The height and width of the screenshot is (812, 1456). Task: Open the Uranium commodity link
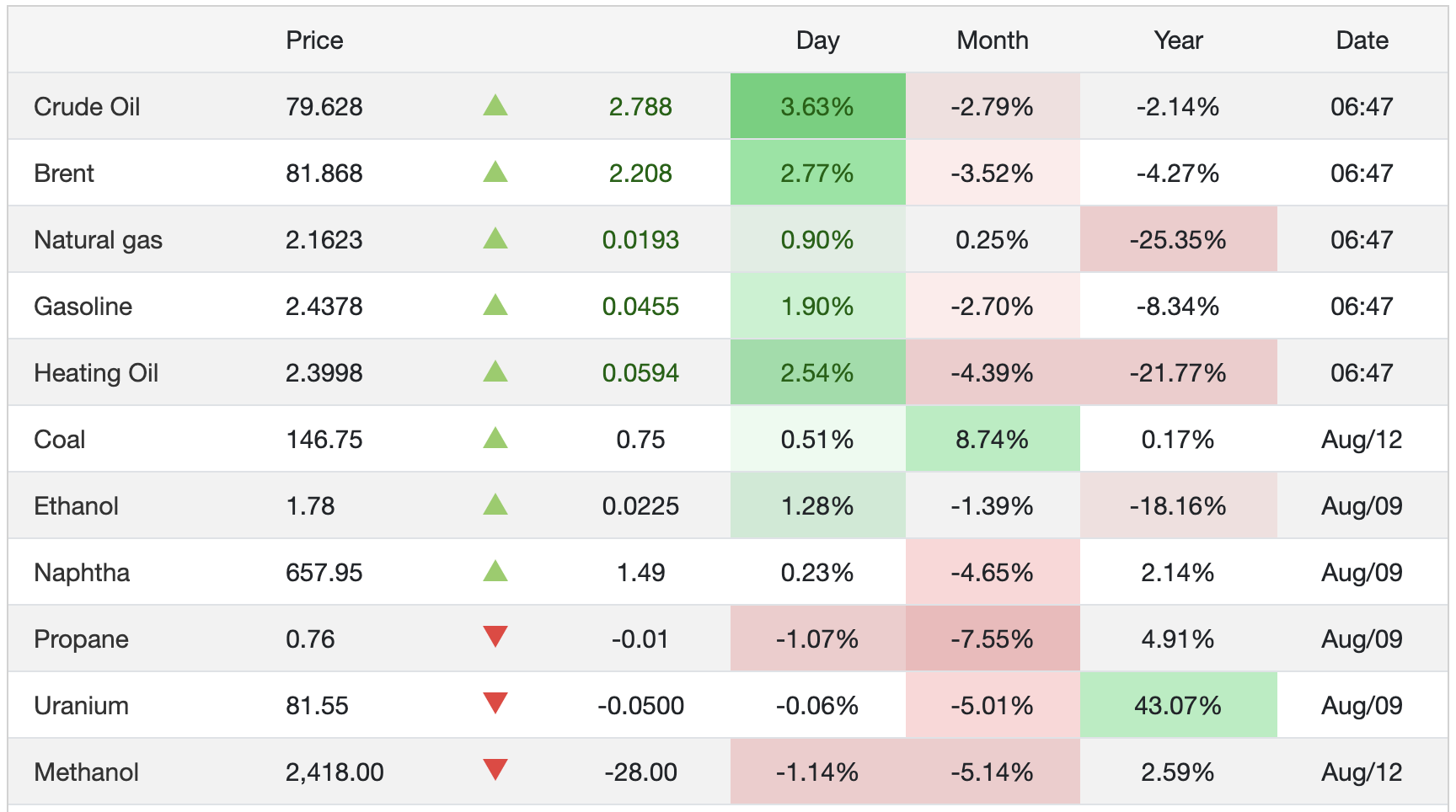point(81,706)
